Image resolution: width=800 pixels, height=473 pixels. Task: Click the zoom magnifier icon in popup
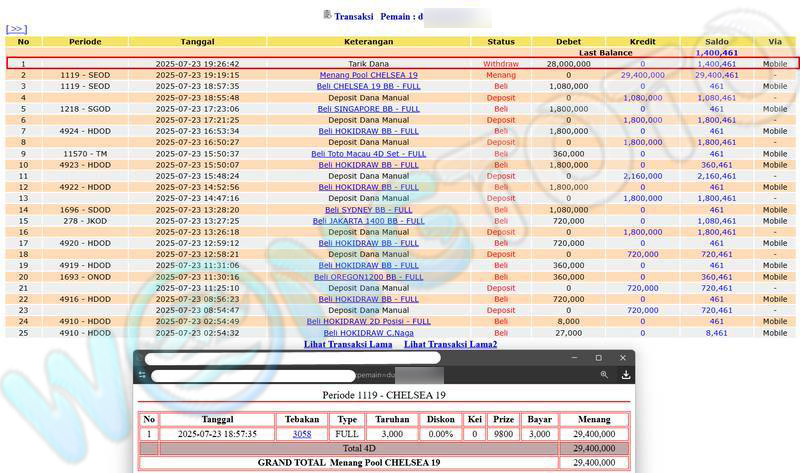click(x=604, y=375)
